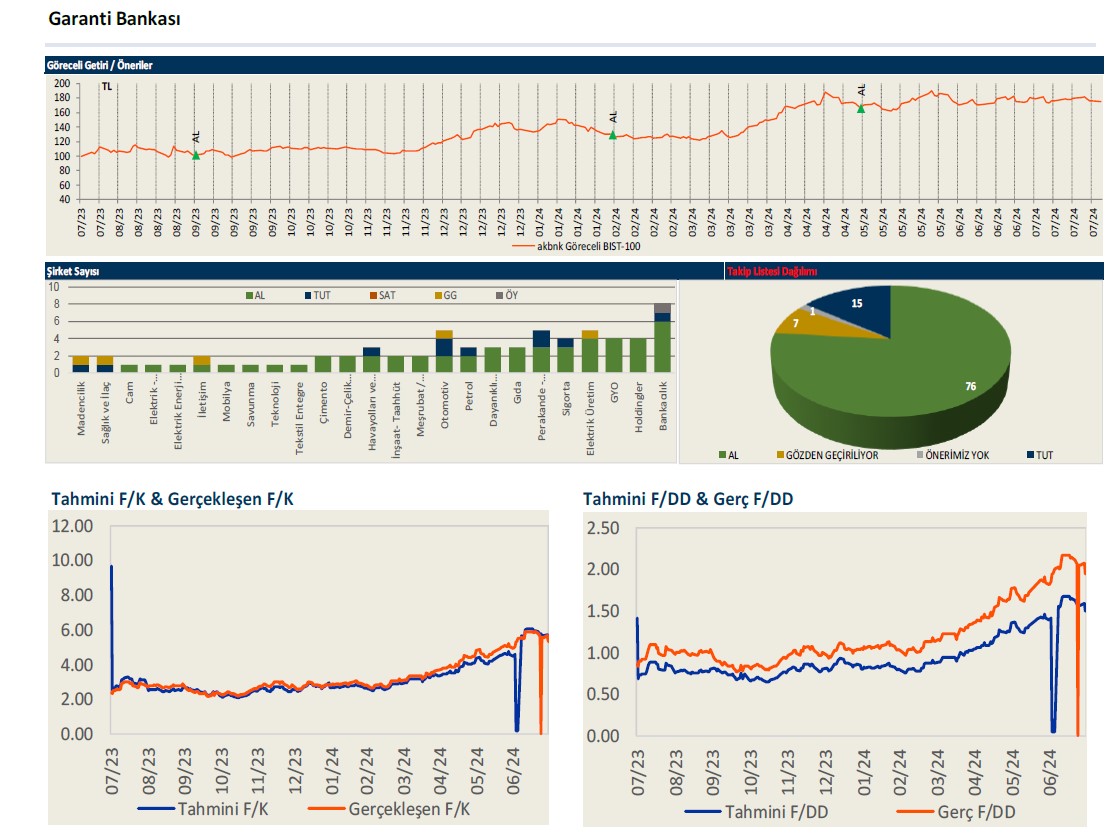Click the gold pie slice labeled 7
The height and width of the screenshot is (837, 1116).
(x=793, y=325)
